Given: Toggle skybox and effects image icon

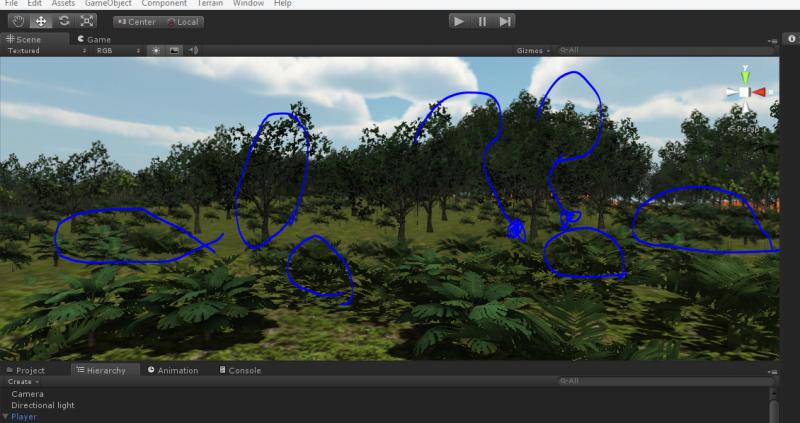Looking at the screenshot, I should 174,51.
